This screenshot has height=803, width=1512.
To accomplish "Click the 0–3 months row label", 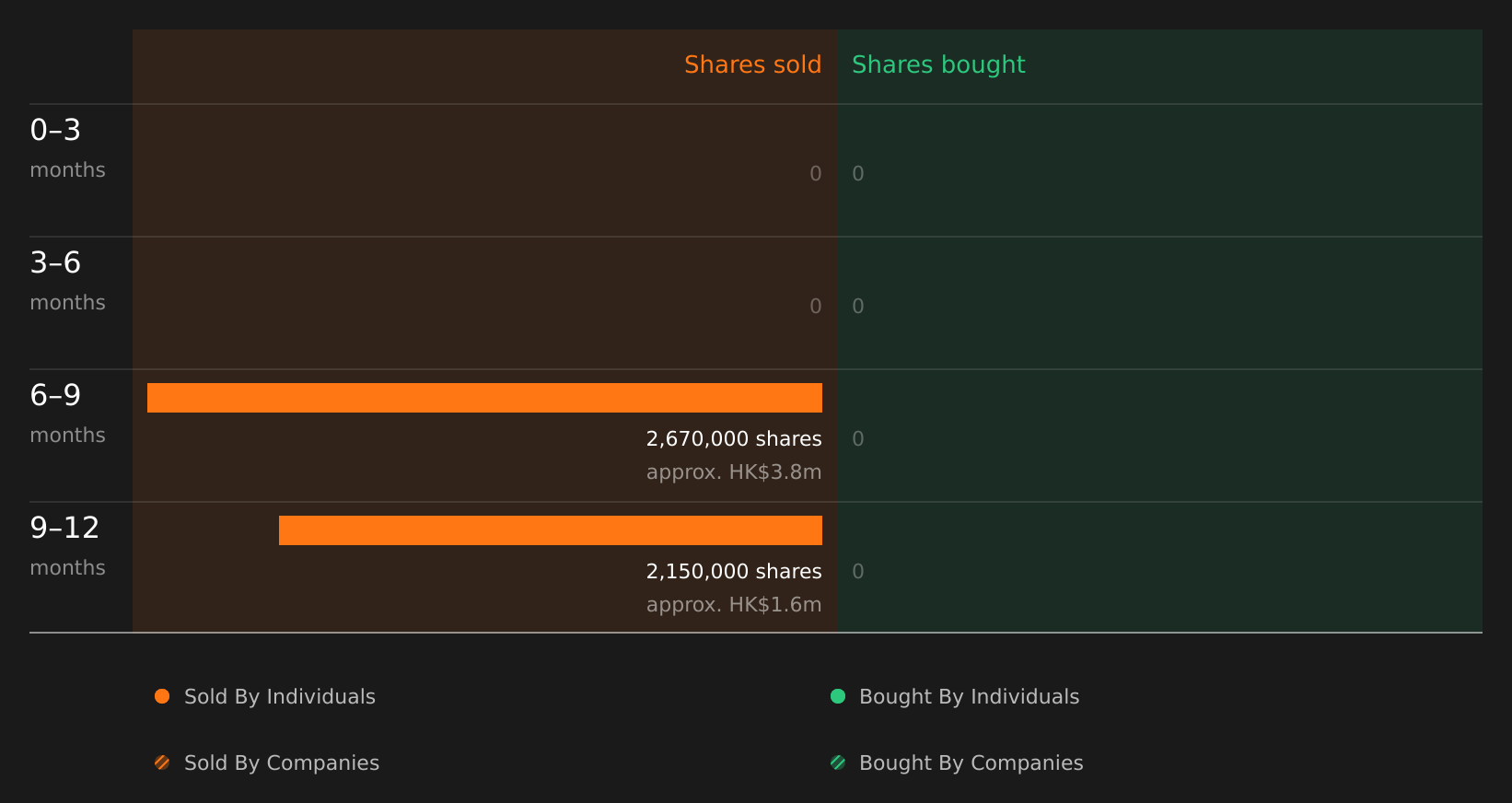I will point(67,148).
